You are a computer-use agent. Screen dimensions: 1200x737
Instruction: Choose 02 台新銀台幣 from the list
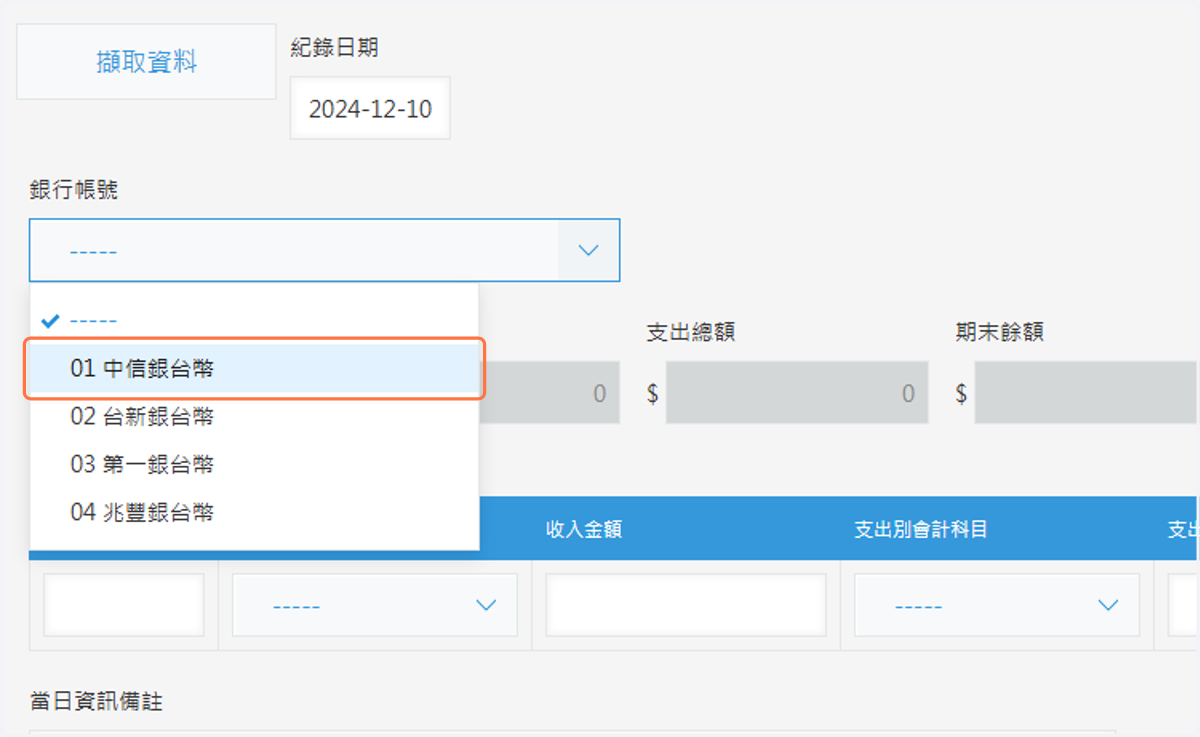(254, 416)
